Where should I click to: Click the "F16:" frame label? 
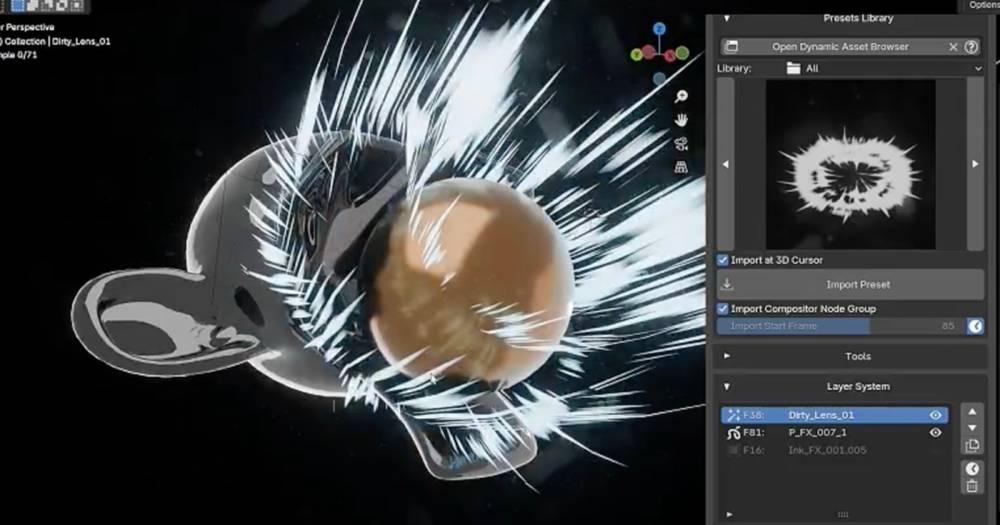pos(753,450)
